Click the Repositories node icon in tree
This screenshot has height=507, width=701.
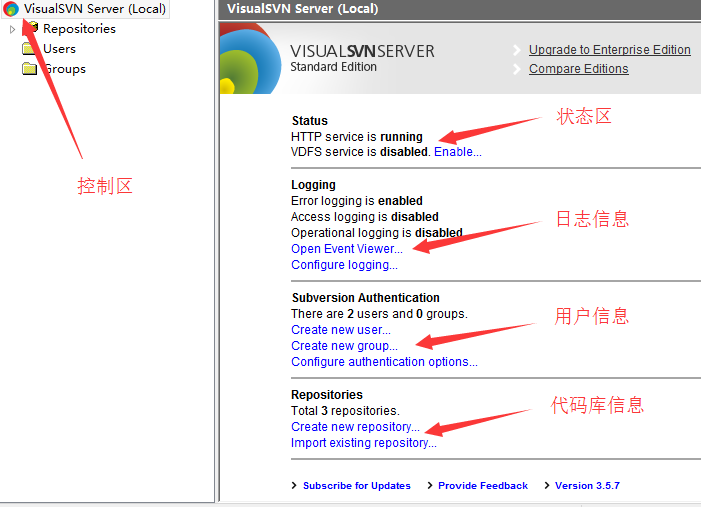click(x=30, y=28)
